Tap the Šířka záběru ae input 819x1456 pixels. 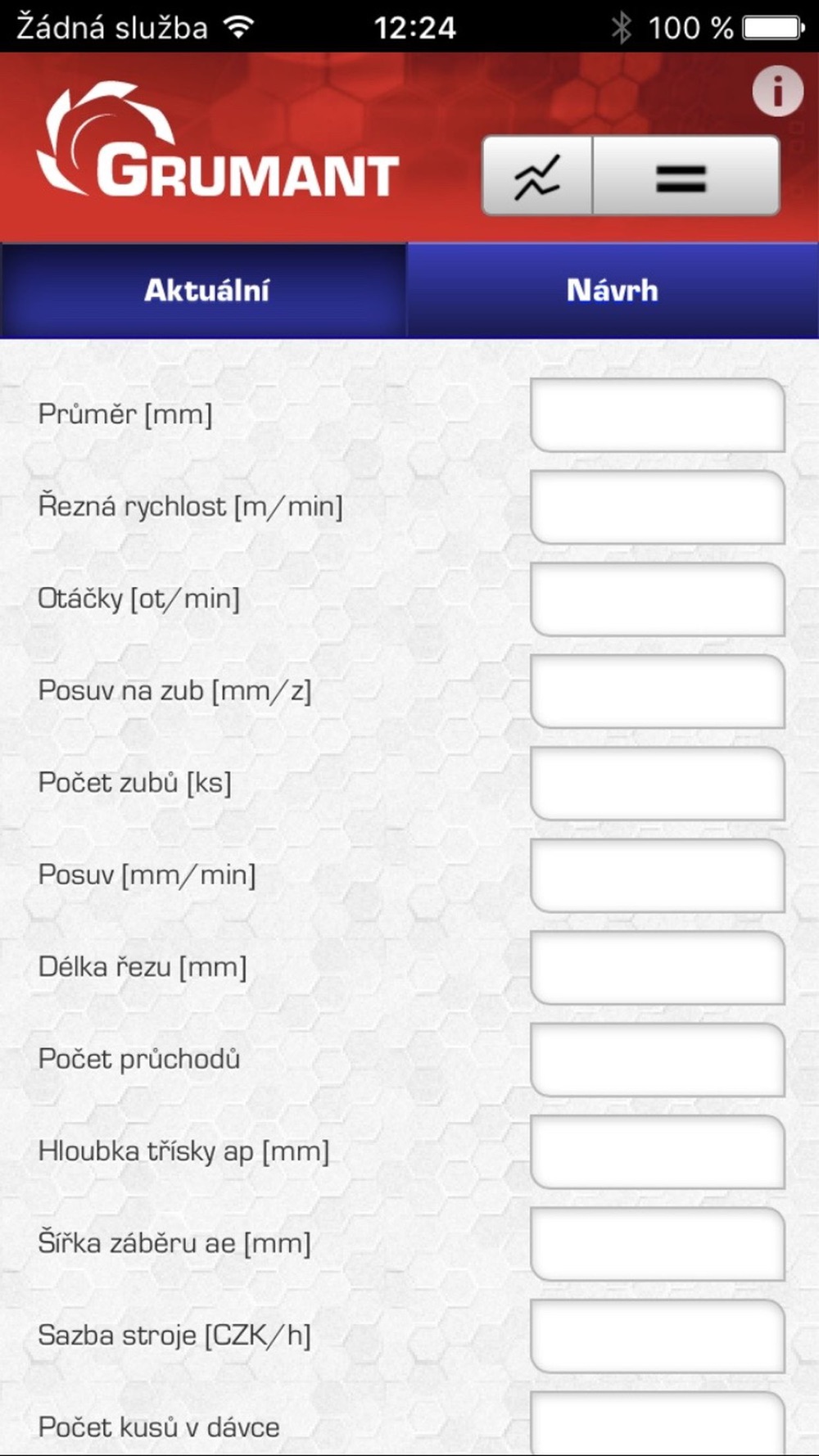coord(658,1244)
